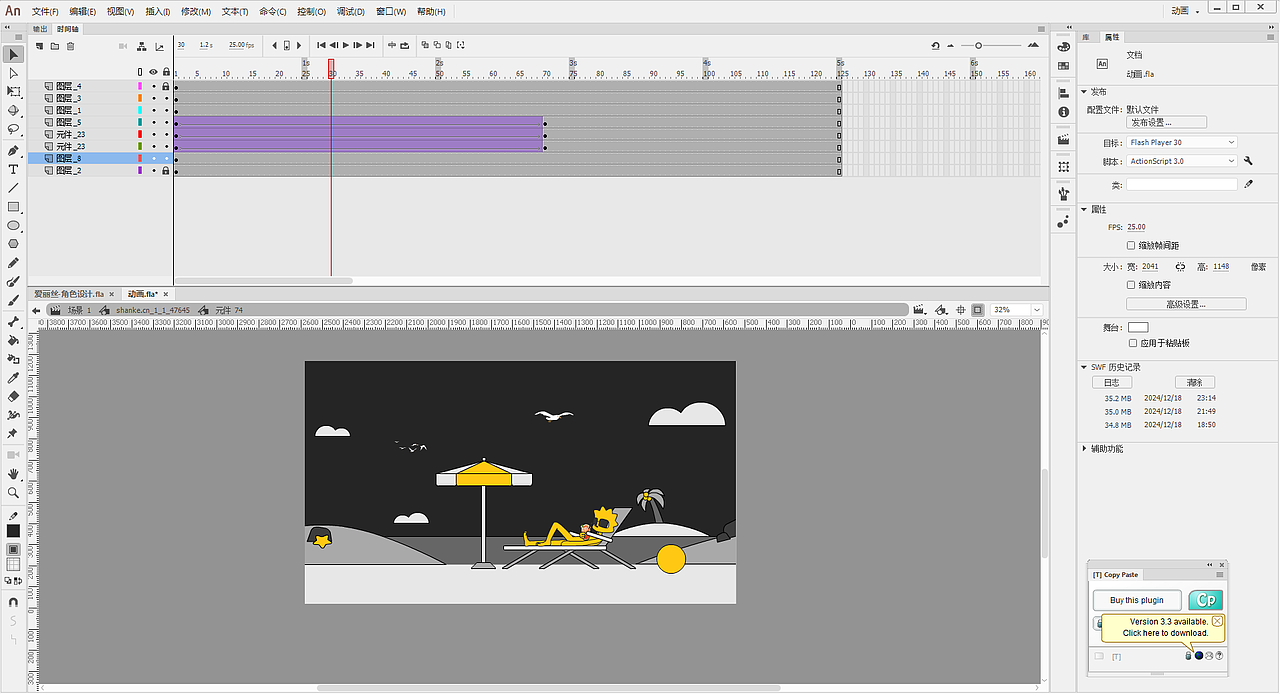This screenshot has width=1280, height=694.
Task: Go to last frame in timeline
Action: [x=371, y=45]
